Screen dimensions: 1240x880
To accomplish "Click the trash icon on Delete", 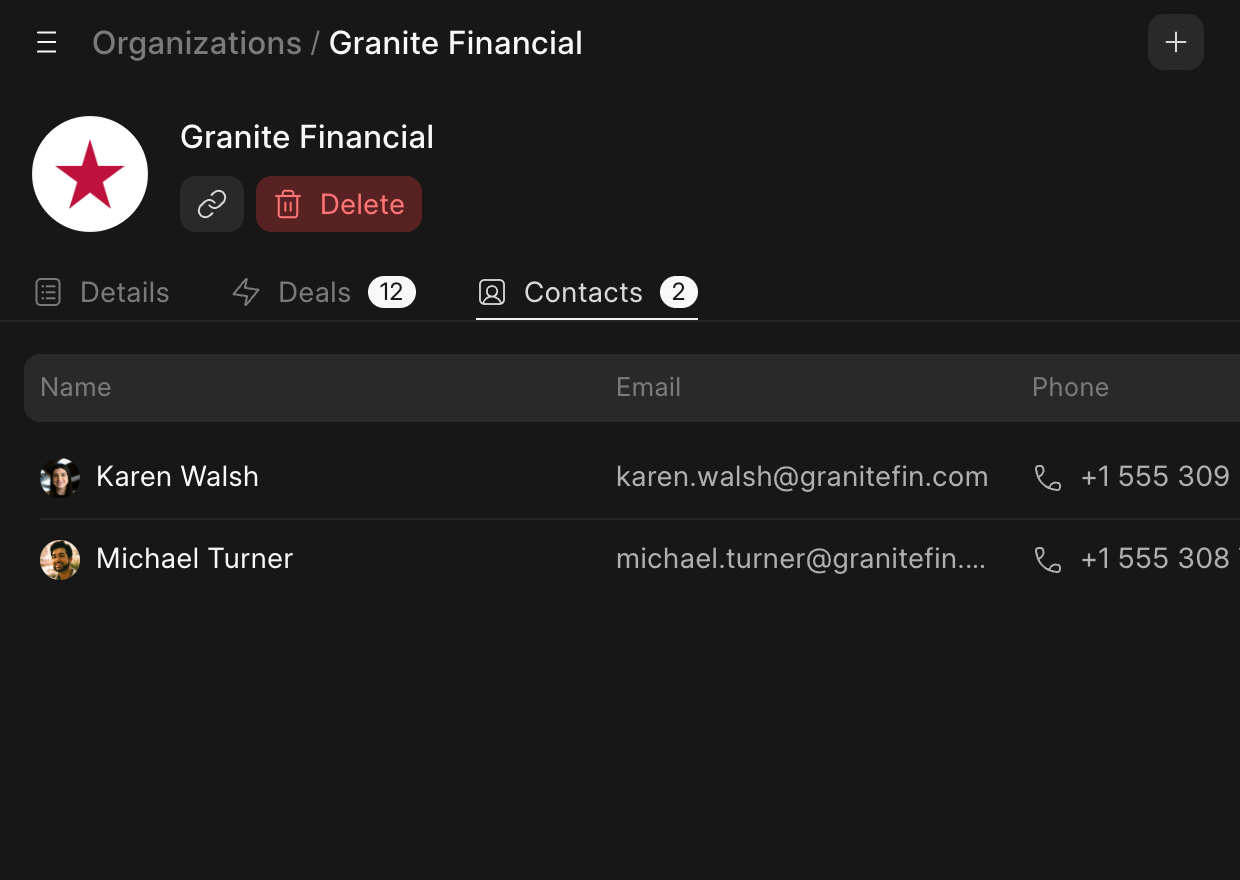I will click(288, 204).
